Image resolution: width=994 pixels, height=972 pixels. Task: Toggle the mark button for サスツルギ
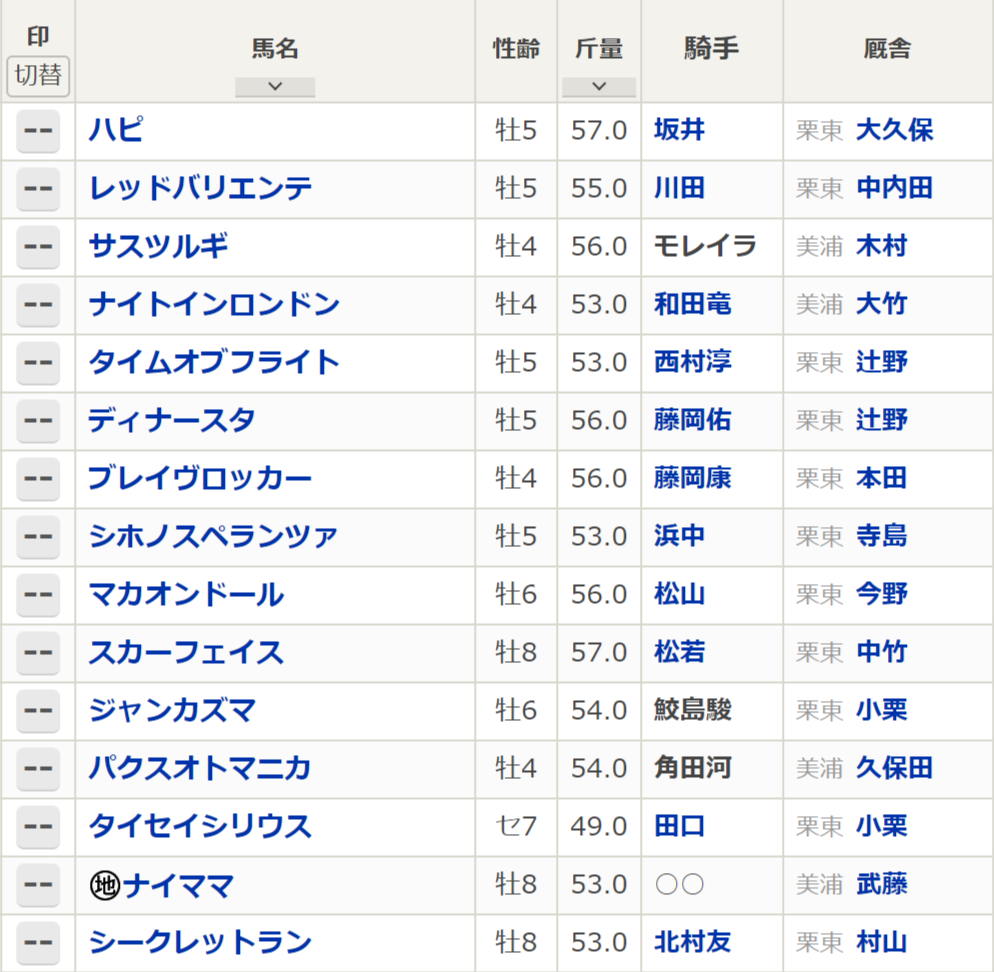point(38,247)
